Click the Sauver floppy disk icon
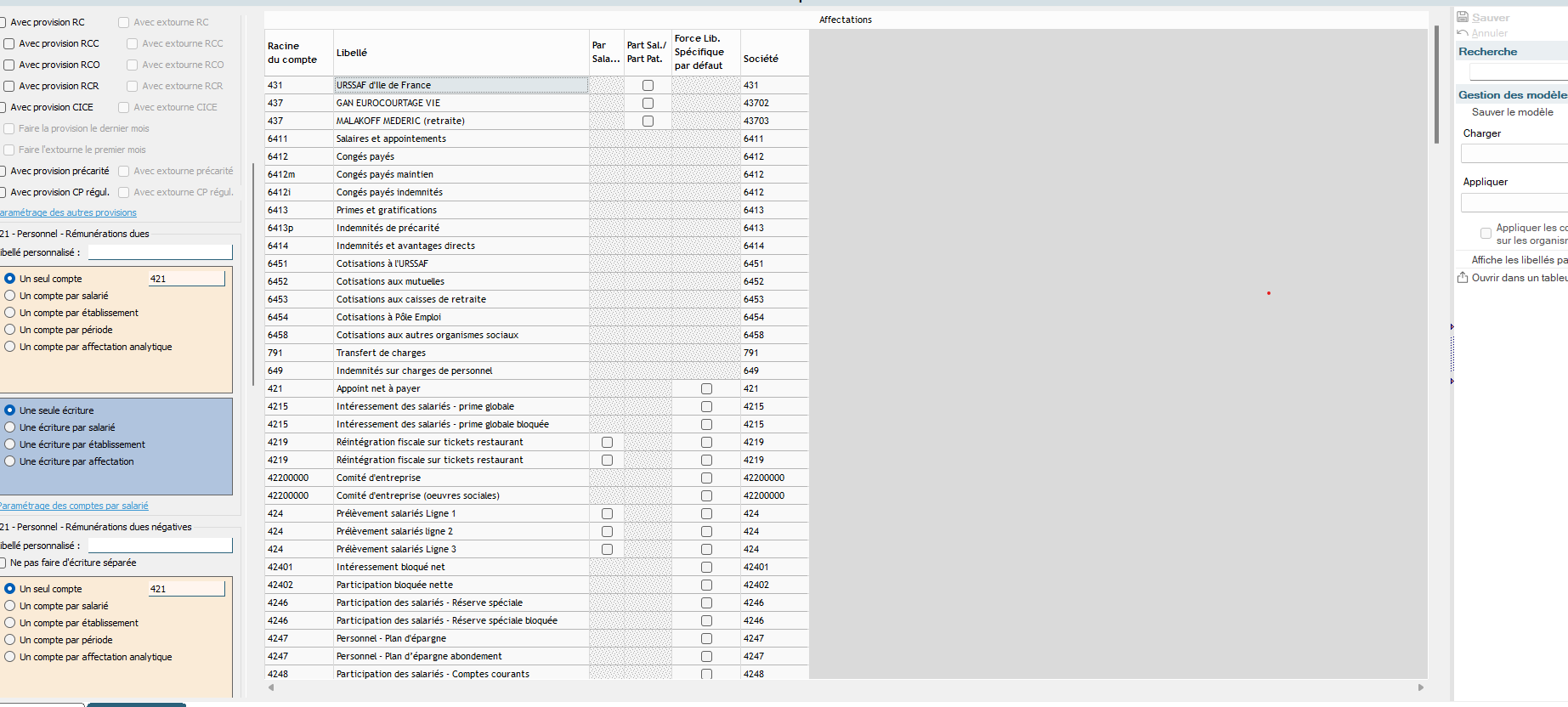The height and width of the screenshot is (707, 1568). pyautogui.click(x=1463, y=17)
